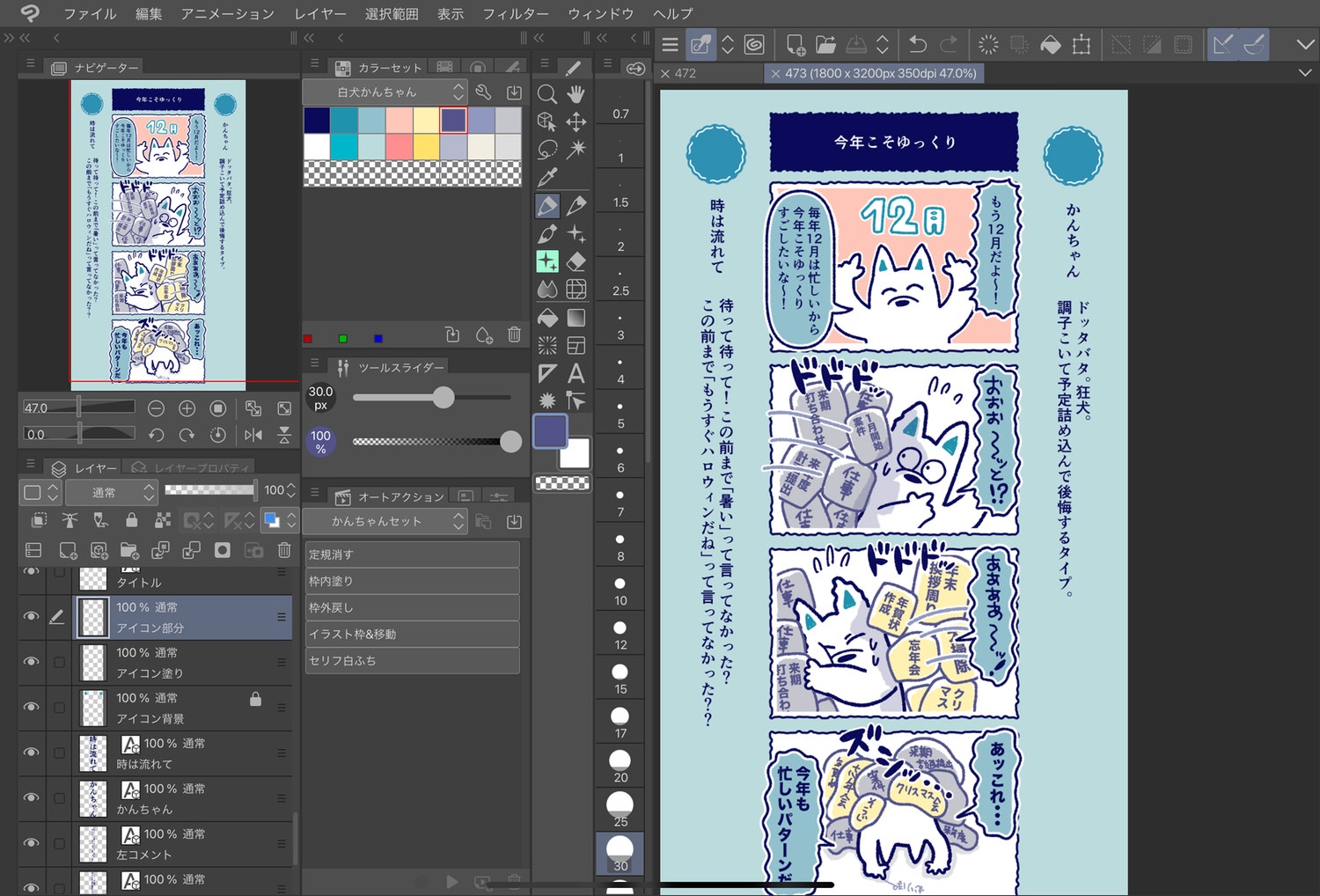The width and height of the screenshot is (1320, 896).
Task: Open the フィルター menu
Action: point(515,14)
